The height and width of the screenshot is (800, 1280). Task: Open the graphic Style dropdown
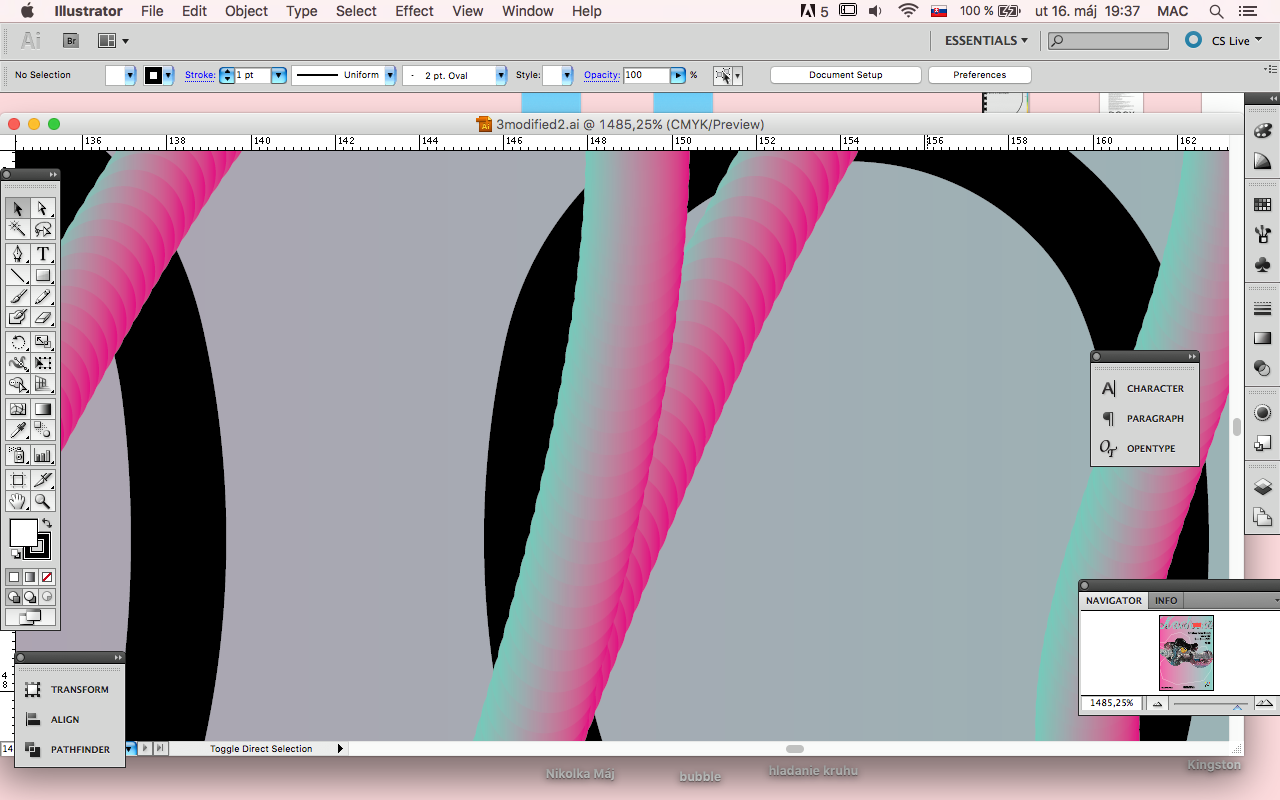pos(567,75)
